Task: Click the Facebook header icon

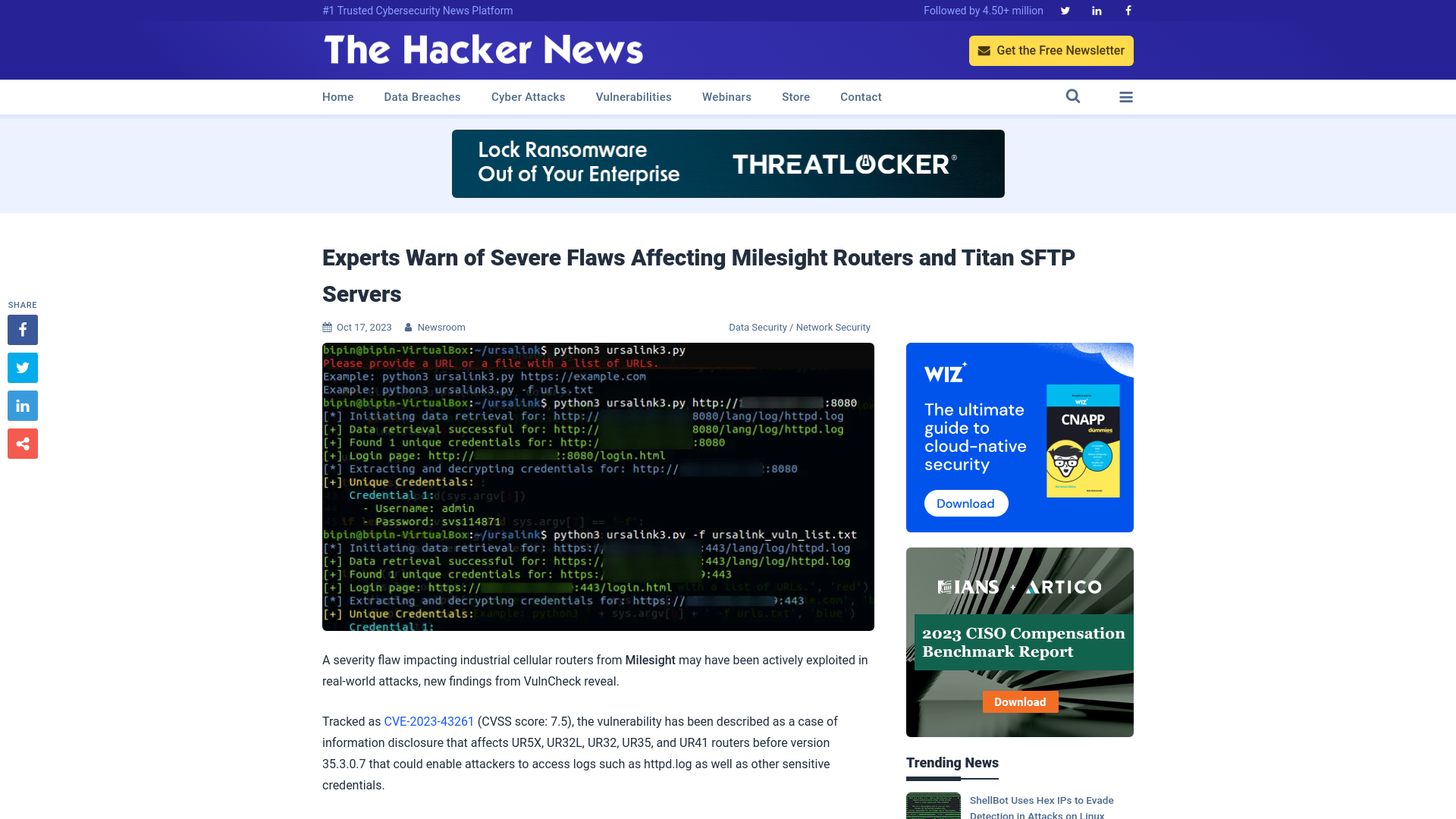Action: pos(1127,10)
